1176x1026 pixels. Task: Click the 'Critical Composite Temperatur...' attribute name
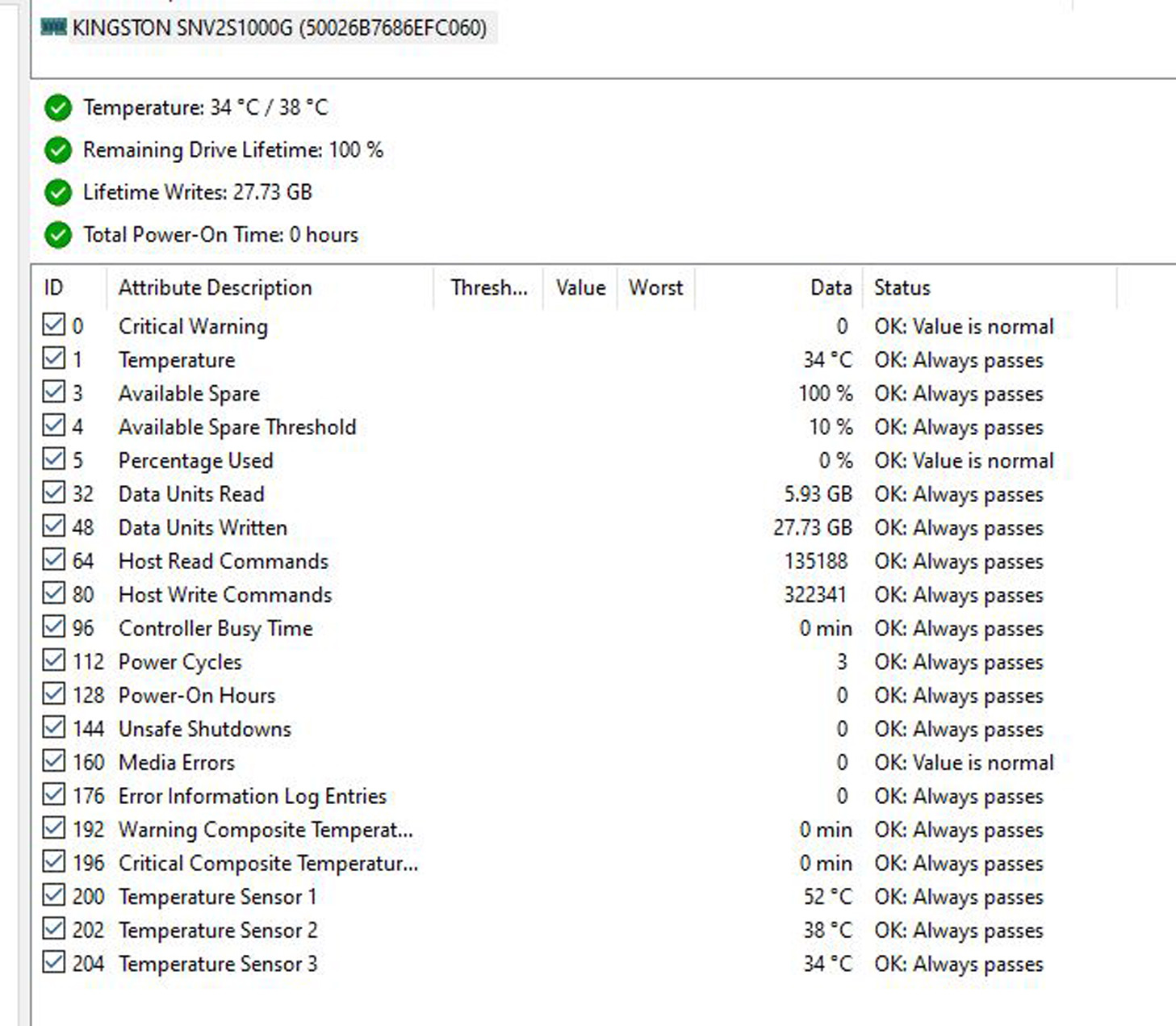[268, 864]
